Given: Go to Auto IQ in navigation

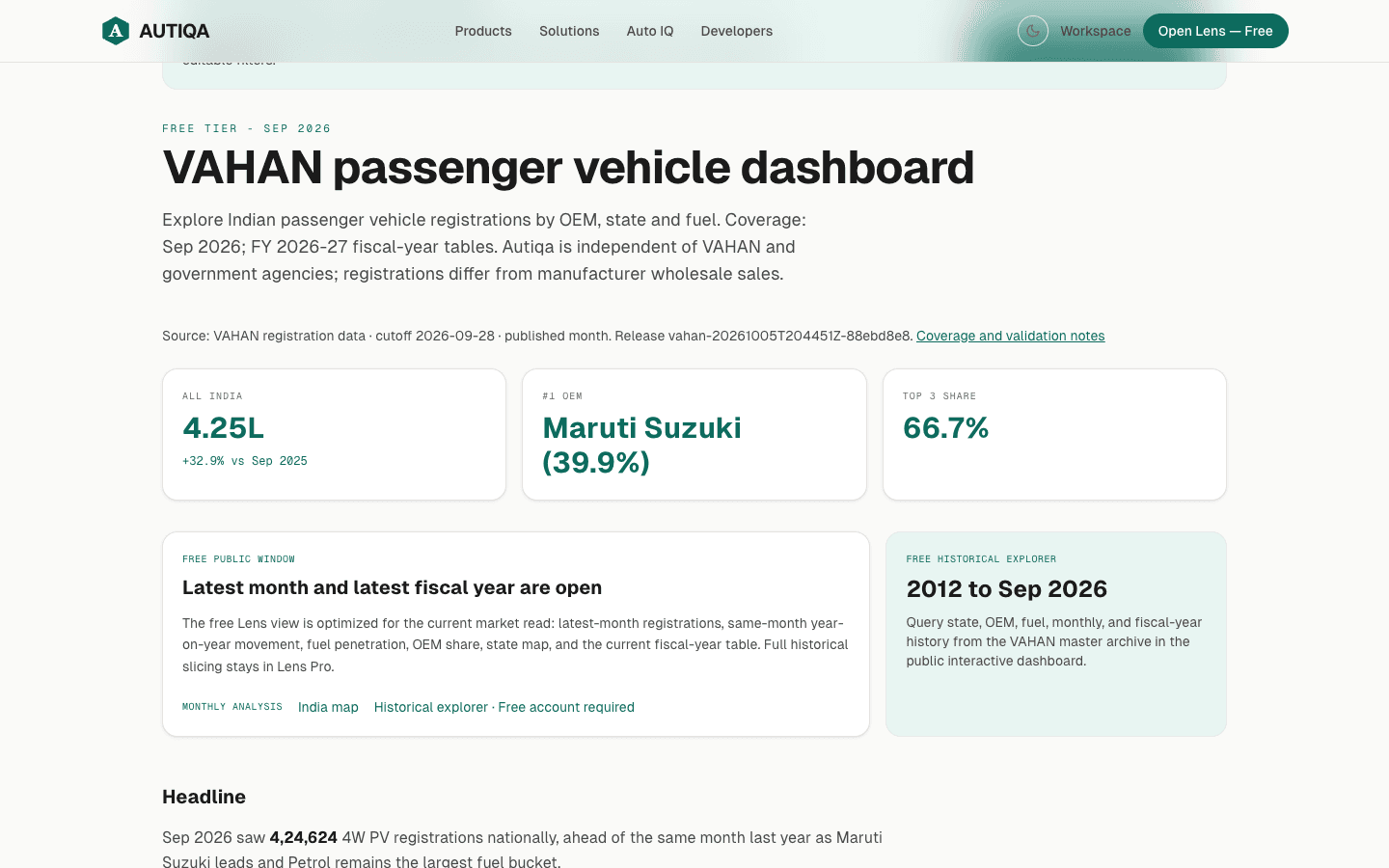Looking at the screenshot, I should (x=650, y=31).
